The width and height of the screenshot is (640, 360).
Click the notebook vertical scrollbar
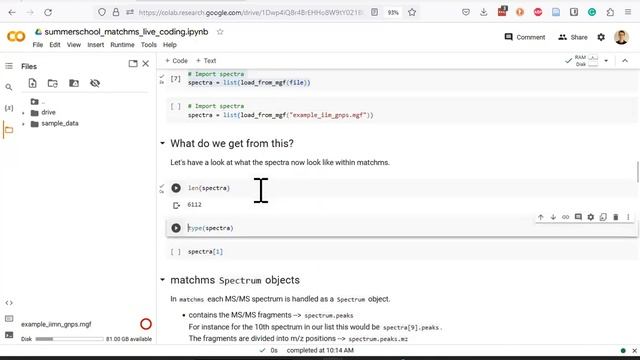point(638,172)
